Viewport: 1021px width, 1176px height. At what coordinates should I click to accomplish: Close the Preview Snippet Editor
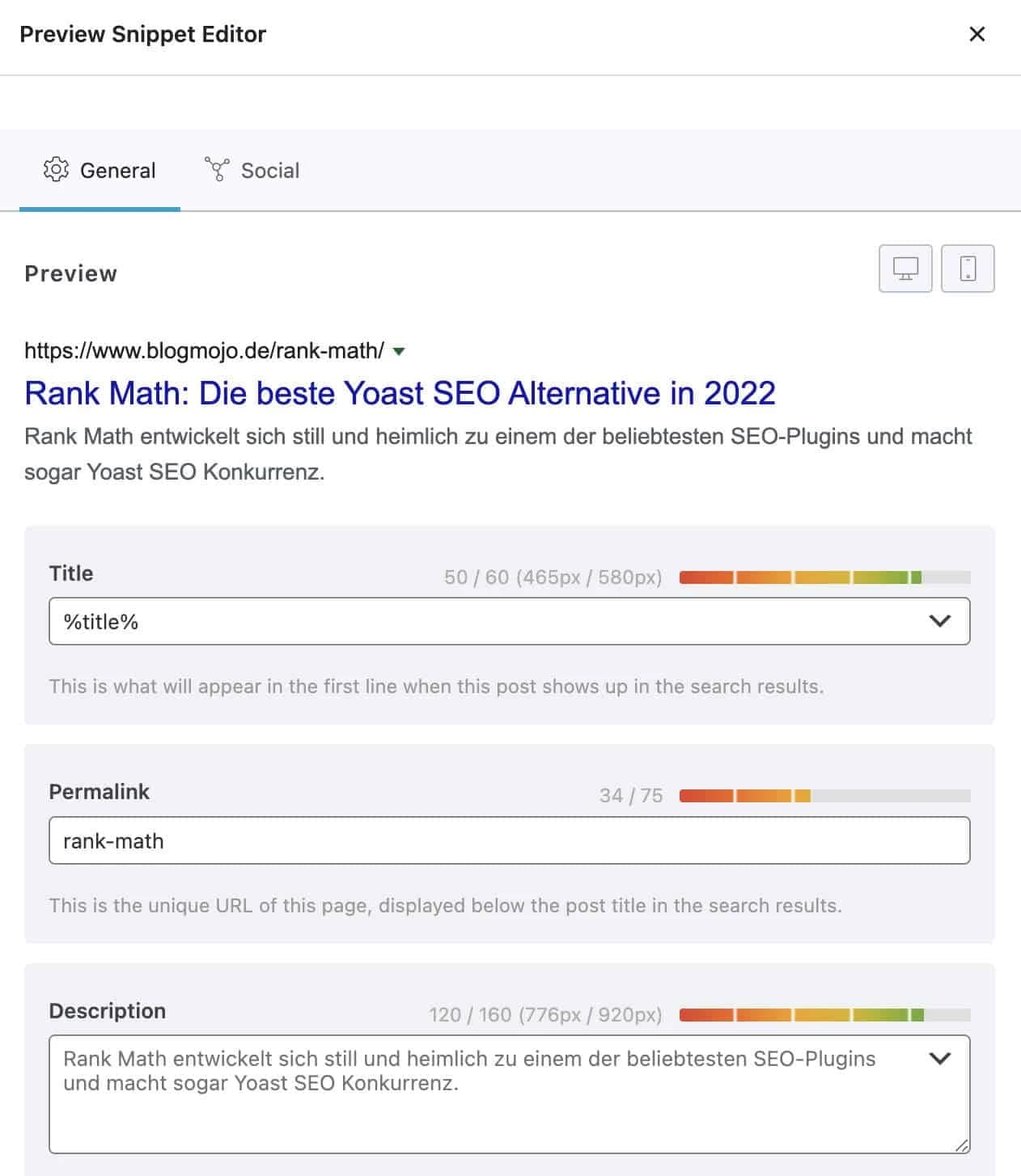pos(977,34)
